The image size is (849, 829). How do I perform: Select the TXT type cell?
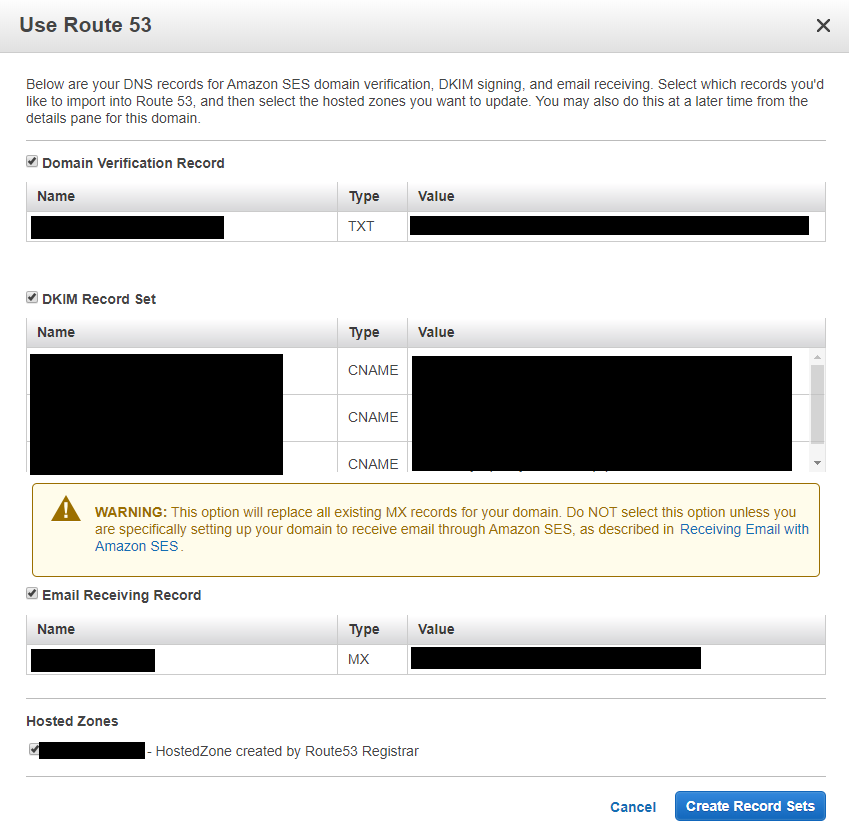[x=372, y=226]
